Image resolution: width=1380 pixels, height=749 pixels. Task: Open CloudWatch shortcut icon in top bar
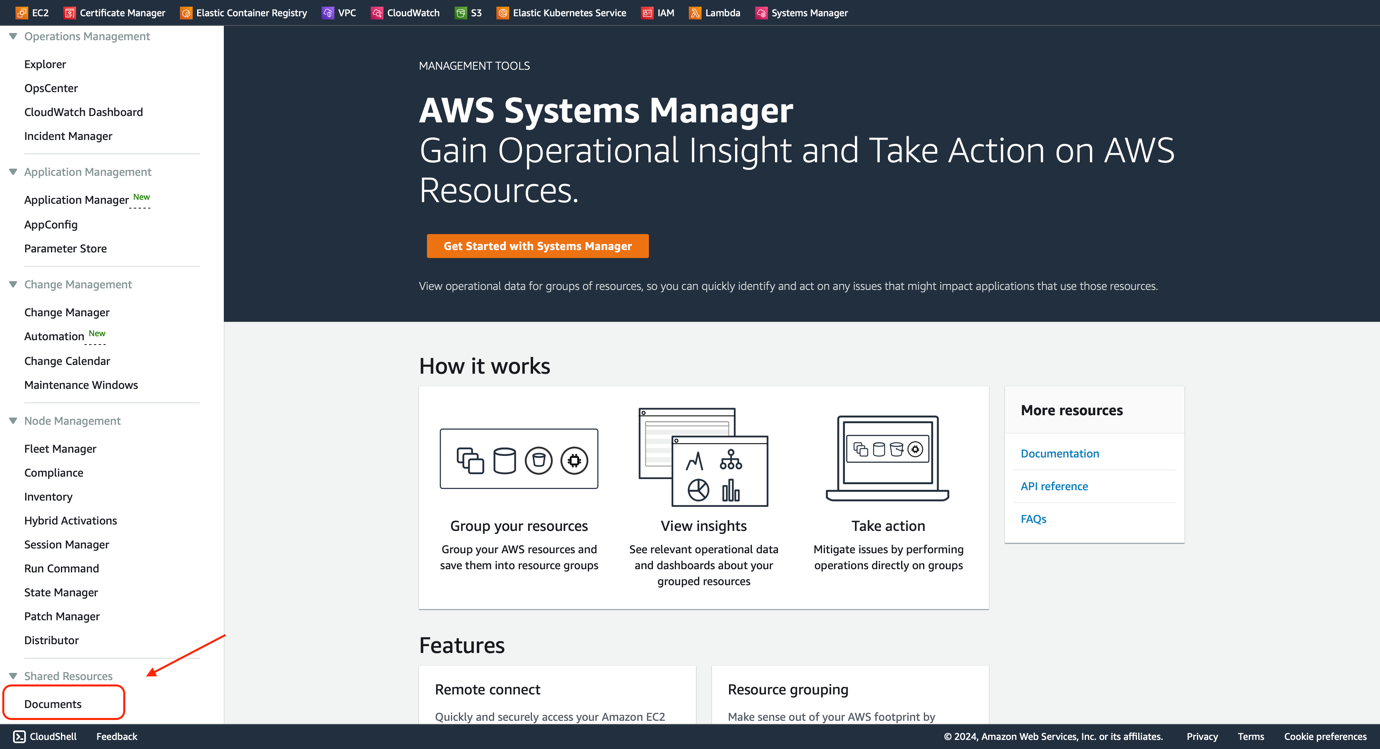[x=377, y=13]
